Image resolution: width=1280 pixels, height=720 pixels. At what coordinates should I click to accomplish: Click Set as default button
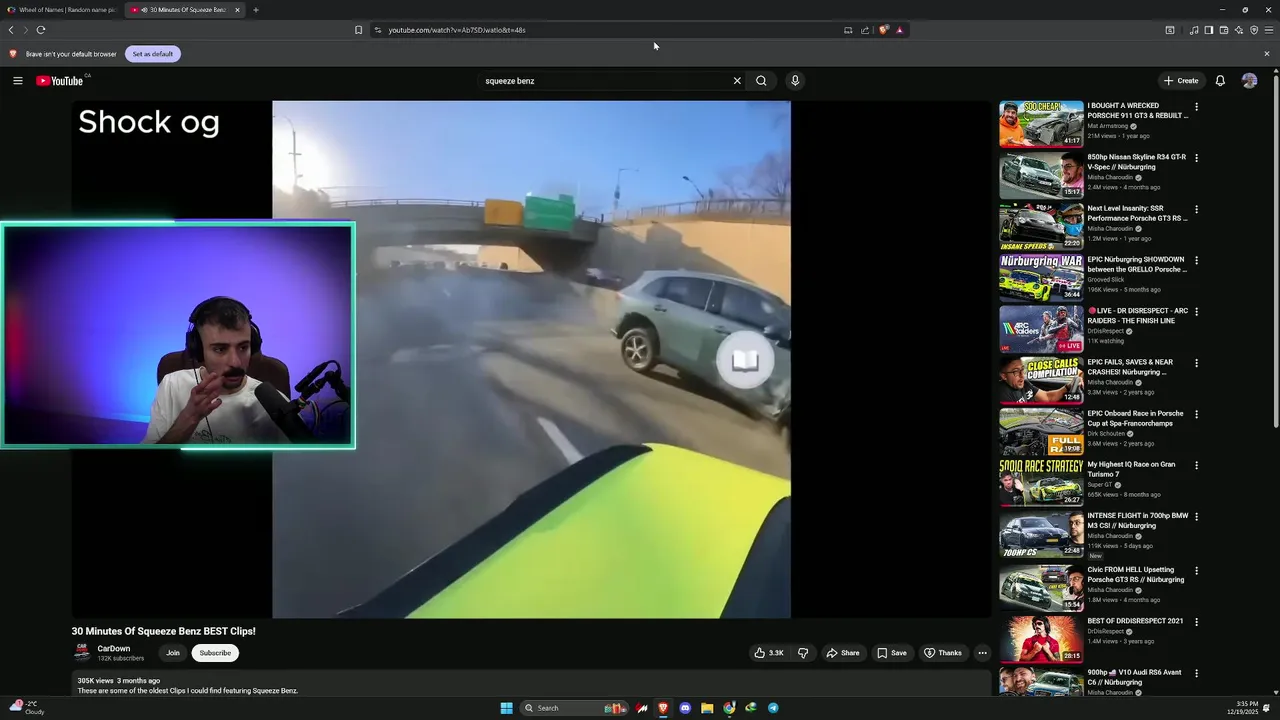click(153, 54)
